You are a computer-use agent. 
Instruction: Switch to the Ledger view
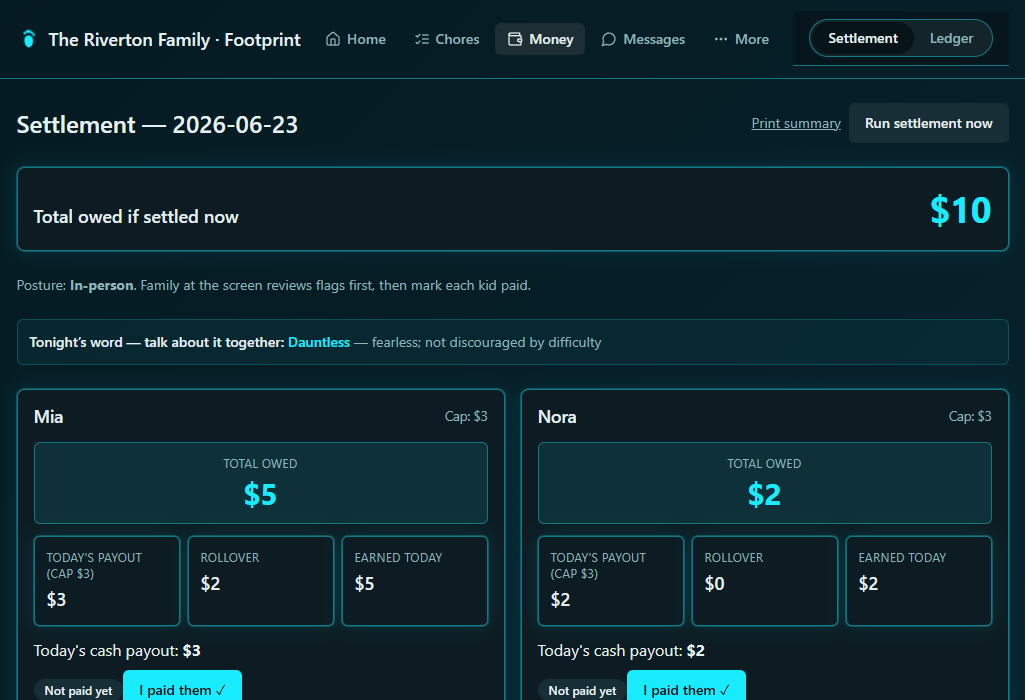point(951,39)
